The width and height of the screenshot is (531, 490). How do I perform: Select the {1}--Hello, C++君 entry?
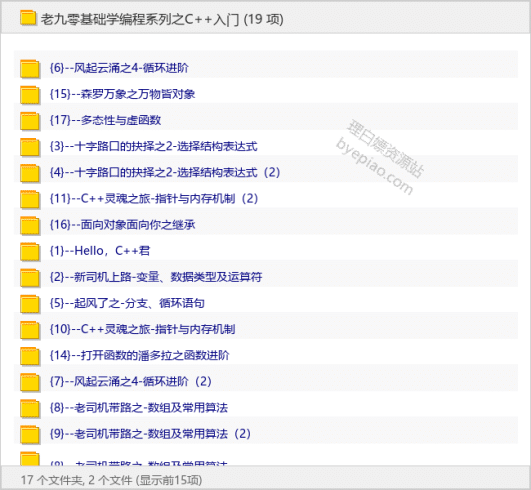(x=100, y=251)
